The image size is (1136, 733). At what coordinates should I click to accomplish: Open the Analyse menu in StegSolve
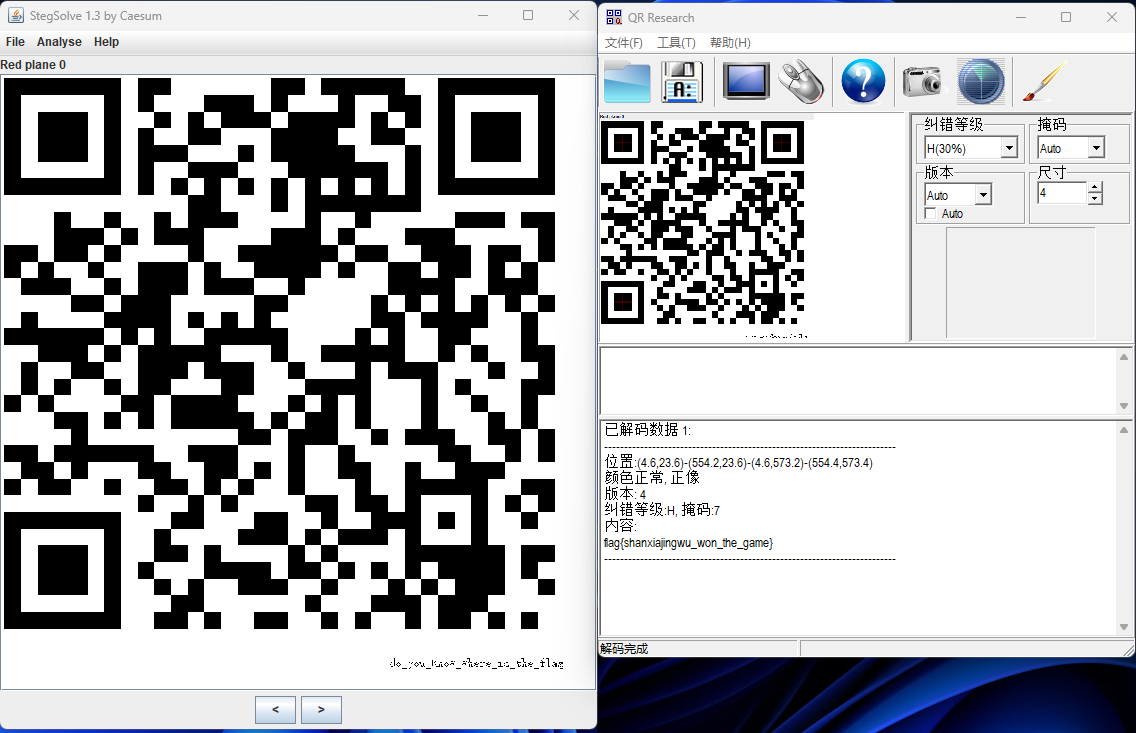59,42
